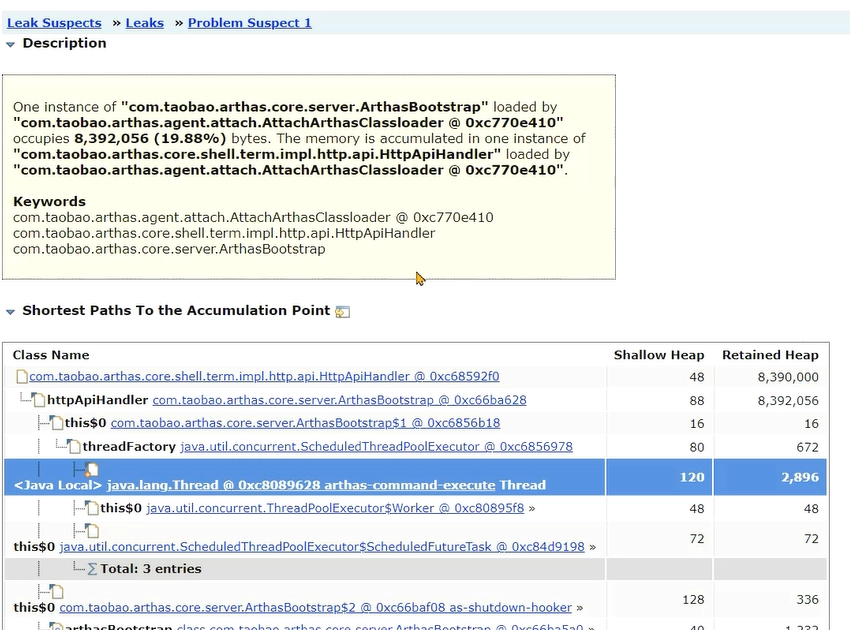
Task: Click the threadFactory row object icon
Action: click(x=74, y=447)
